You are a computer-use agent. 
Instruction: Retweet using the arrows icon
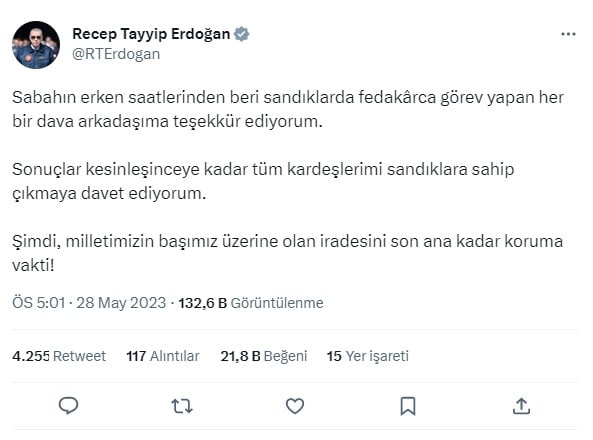182,406
